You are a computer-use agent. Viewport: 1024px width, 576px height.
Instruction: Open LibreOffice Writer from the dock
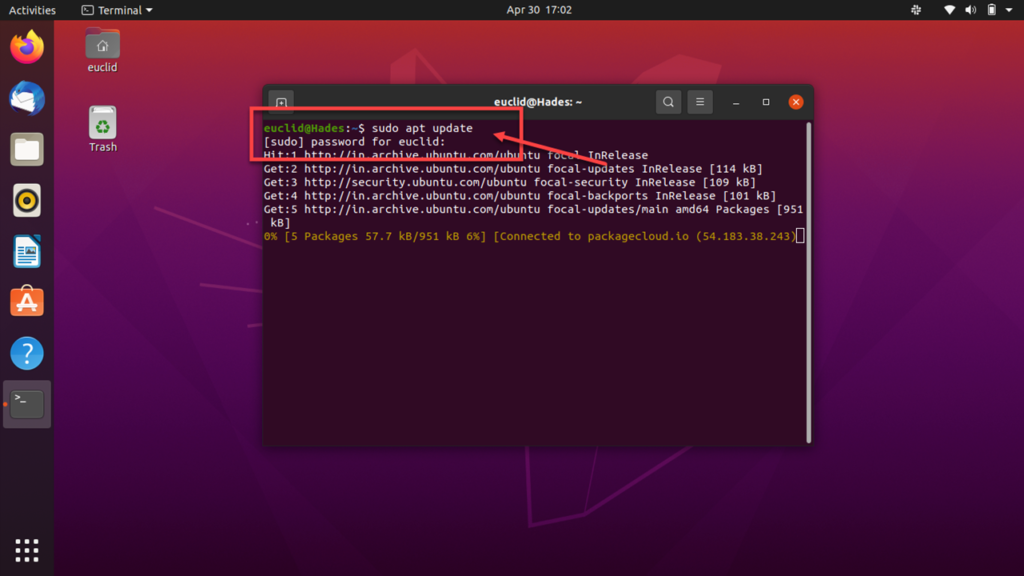[x=27, y=251]
